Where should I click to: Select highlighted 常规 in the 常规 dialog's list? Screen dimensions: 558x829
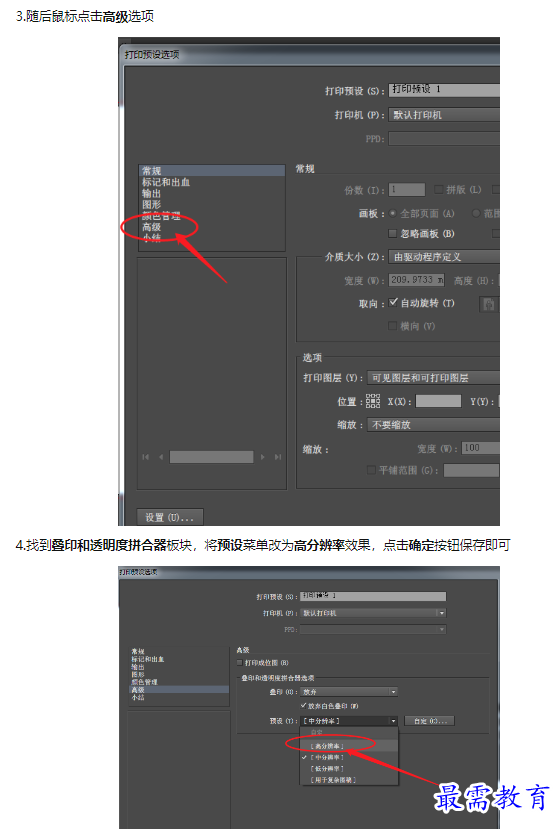point(212,171)
